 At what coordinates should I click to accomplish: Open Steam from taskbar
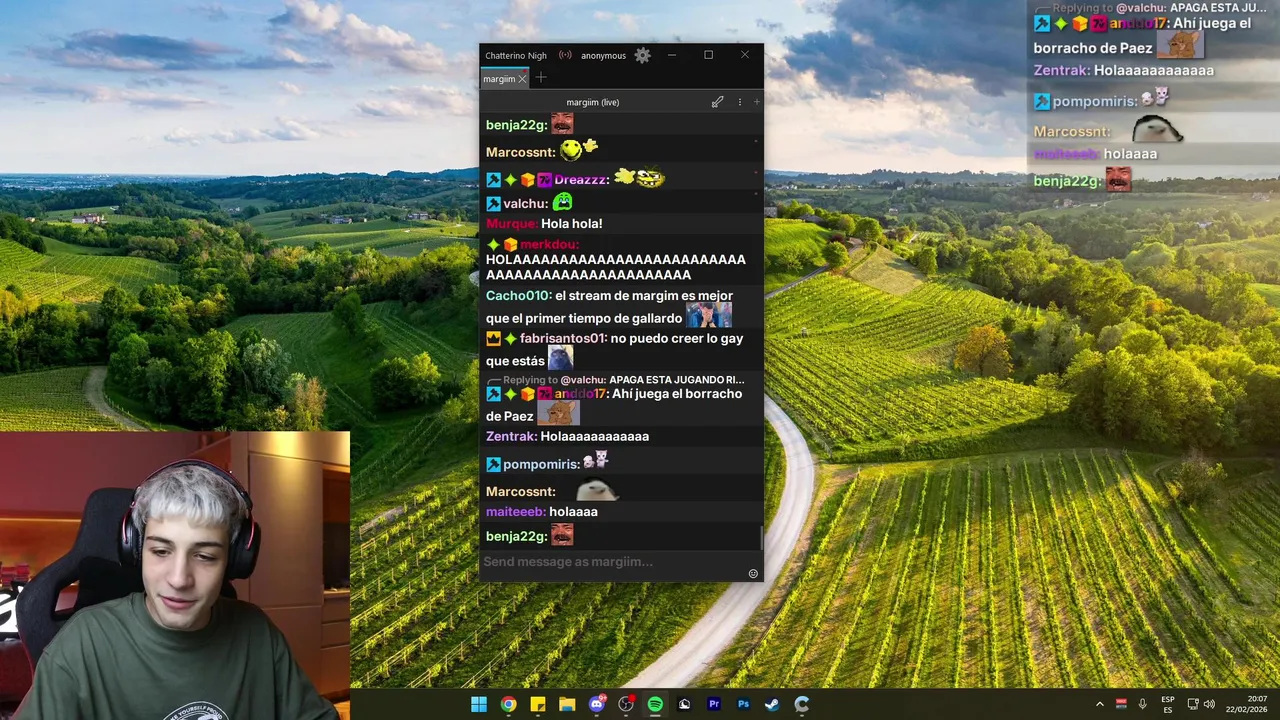772,704
